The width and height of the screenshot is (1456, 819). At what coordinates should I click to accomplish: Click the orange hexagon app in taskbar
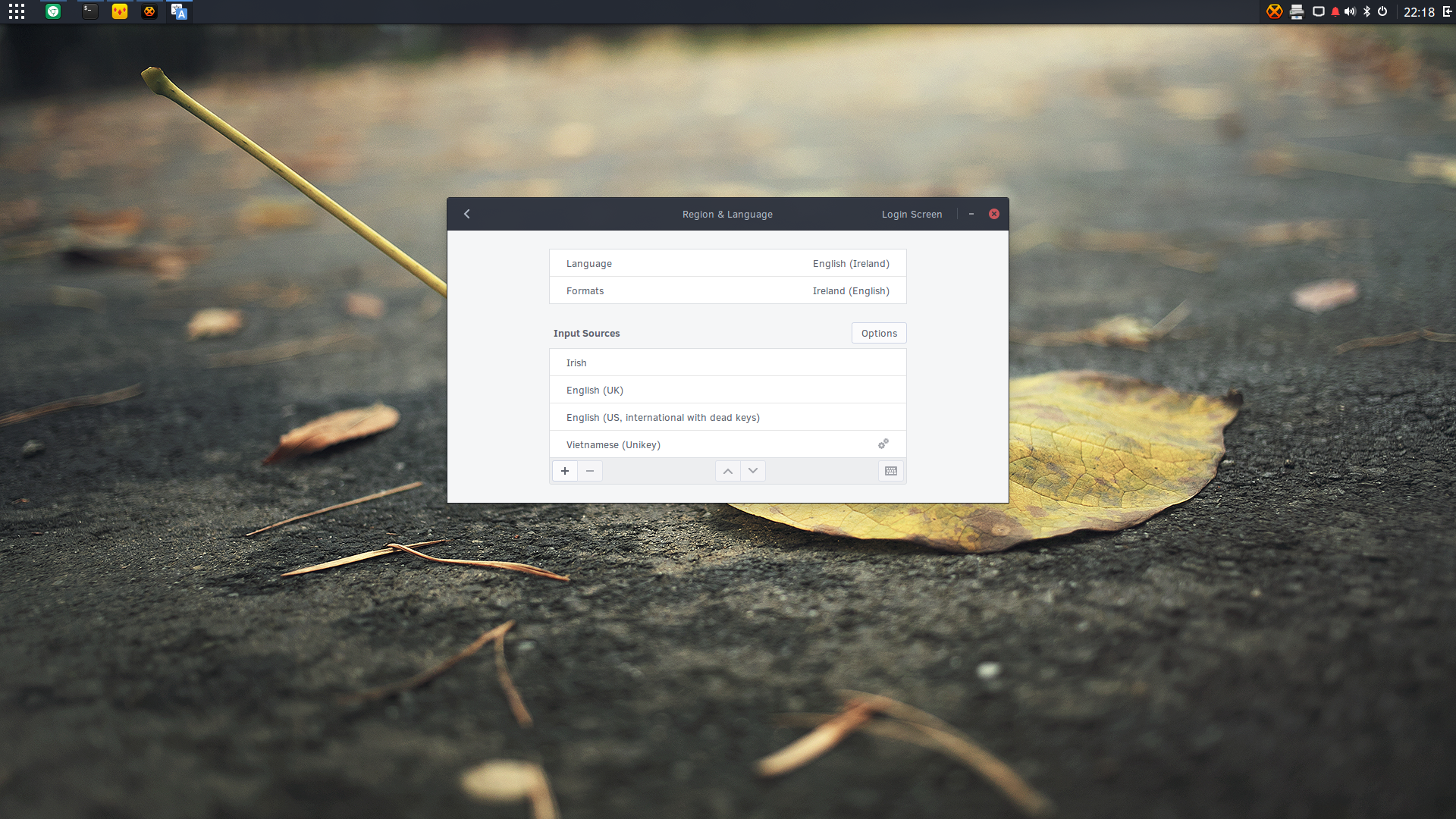click(149, 11)
